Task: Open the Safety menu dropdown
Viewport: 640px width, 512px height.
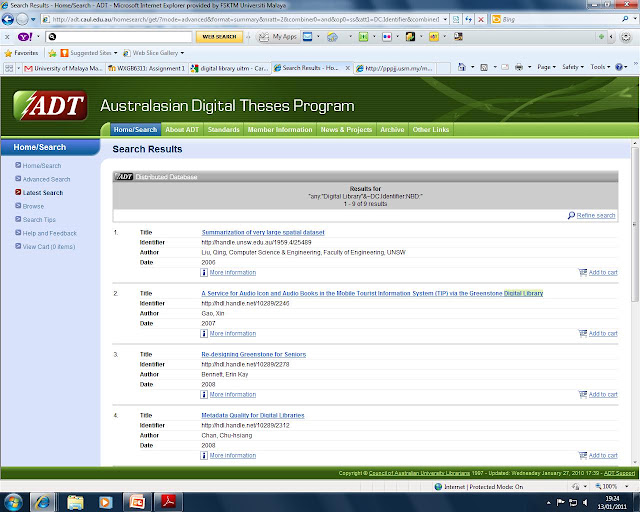Action: coord(573,67)
